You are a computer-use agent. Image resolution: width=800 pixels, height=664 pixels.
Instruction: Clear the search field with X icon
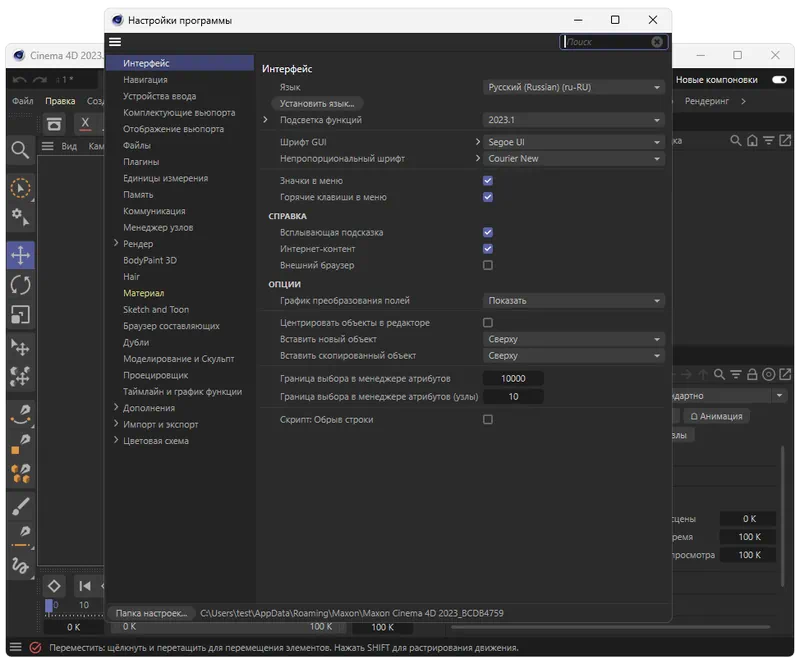point(657,42)
